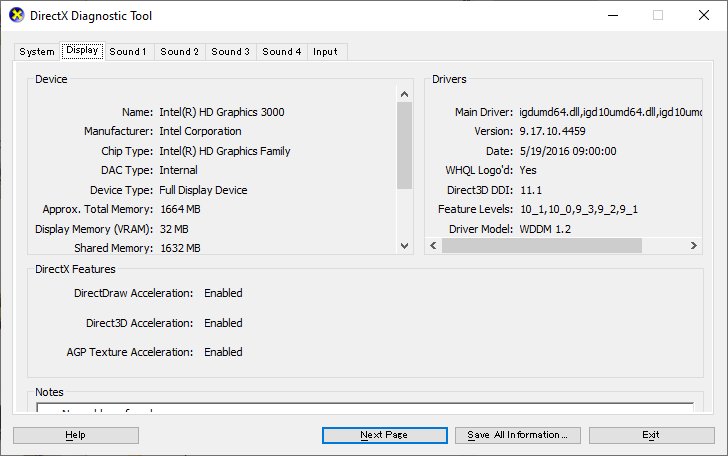728x456 pixels.
Task: Click the DAC Type value Internal
Action: (x=178, y=170)
